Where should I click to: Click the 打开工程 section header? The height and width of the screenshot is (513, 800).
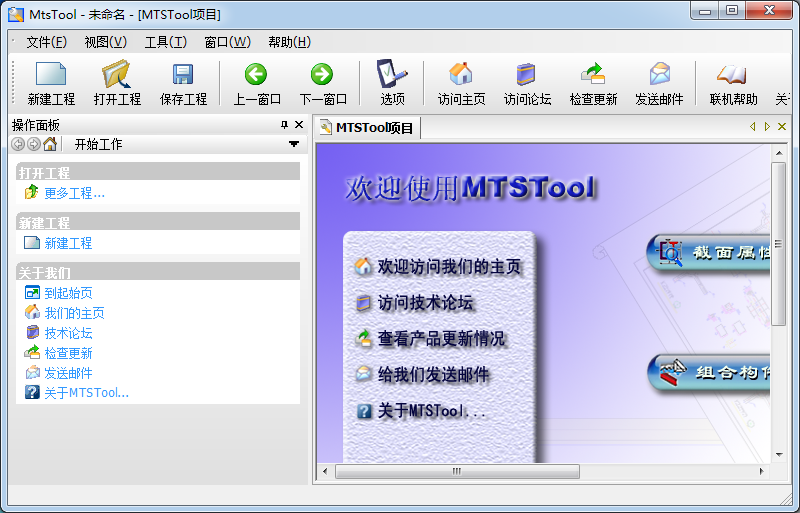(x=158, y=173)
